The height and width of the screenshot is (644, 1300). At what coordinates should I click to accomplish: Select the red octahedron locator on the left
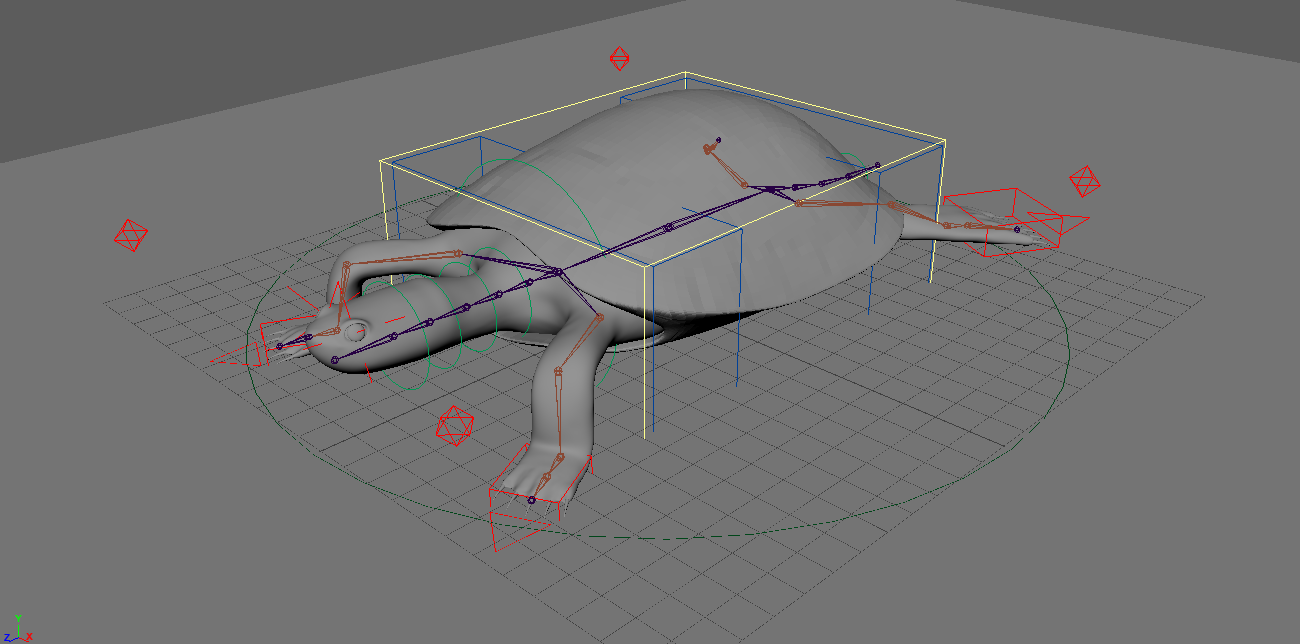click(131, 234)
